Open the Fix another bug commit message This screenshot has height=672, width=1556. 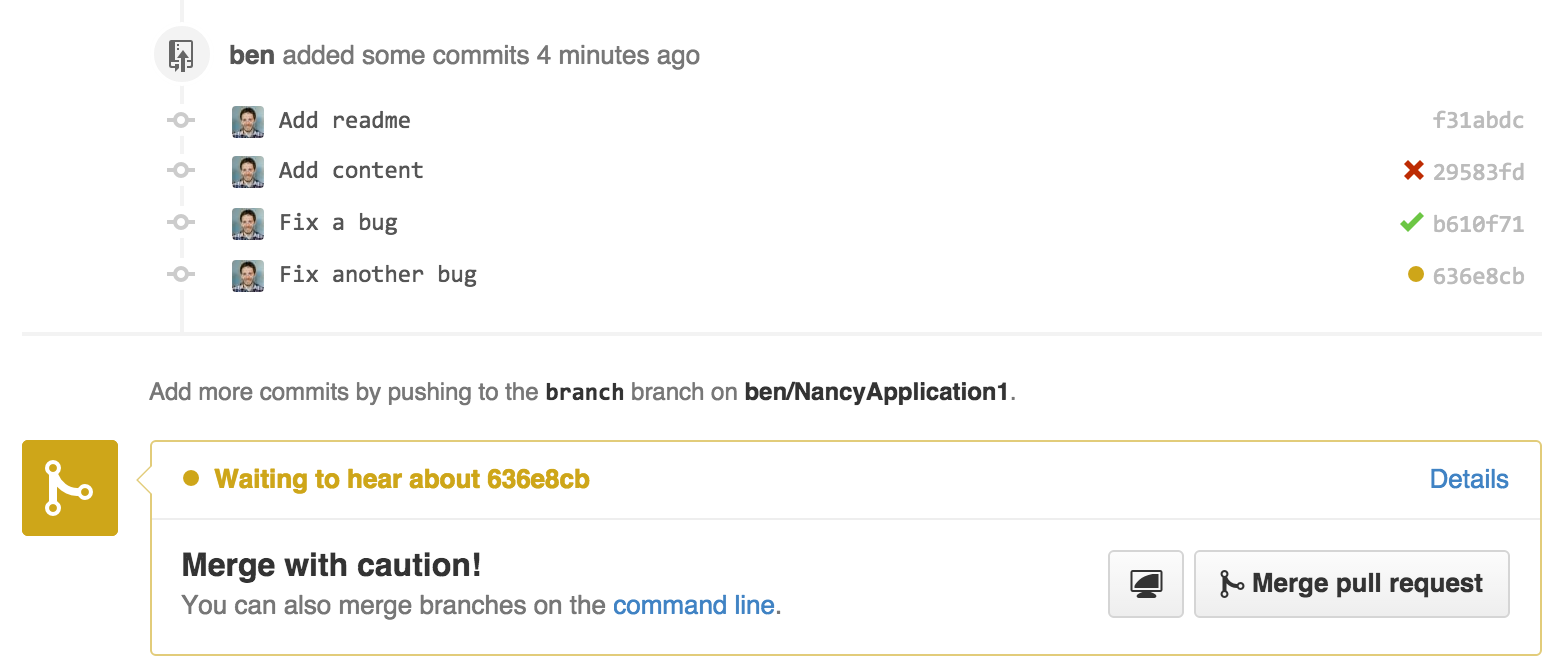click(377, 274)
